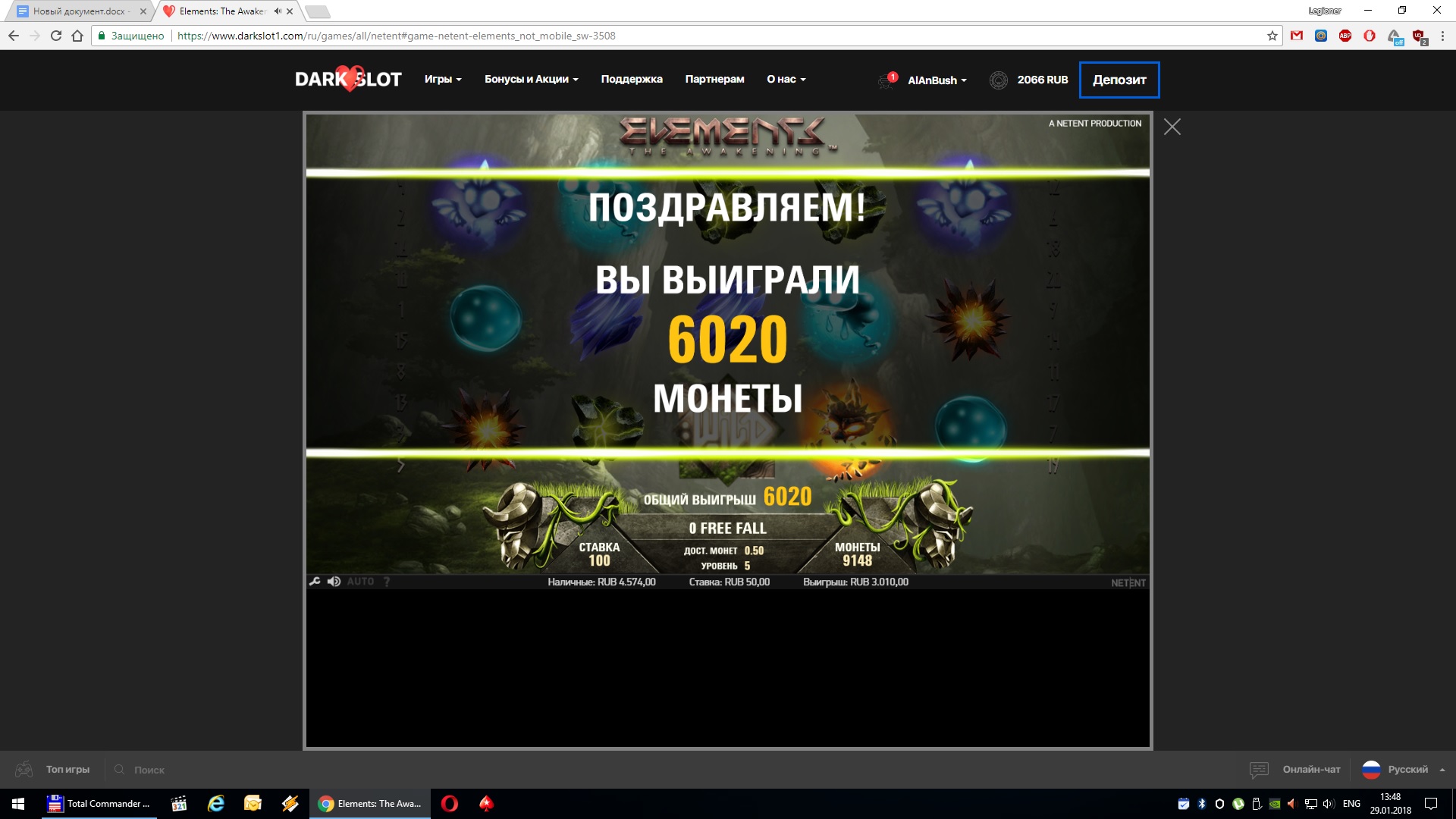Open the PokerStars taskbar icon
1456x819 pixels.
(486, 804)
